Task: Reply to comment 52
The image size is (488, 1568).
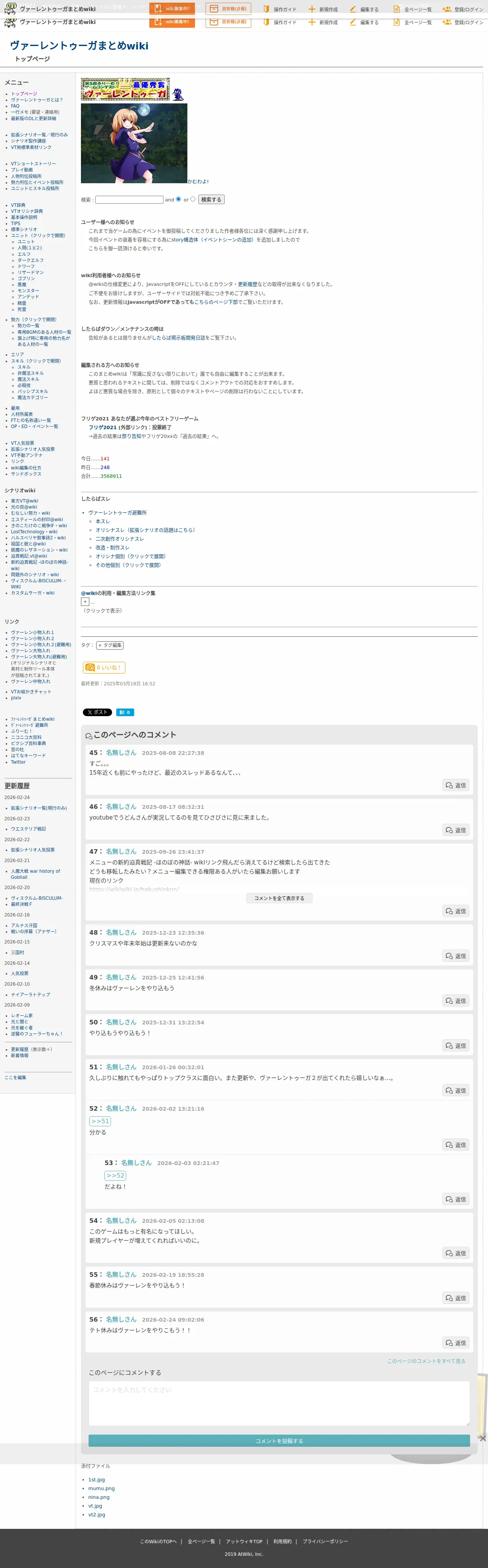Action: 456,1145
